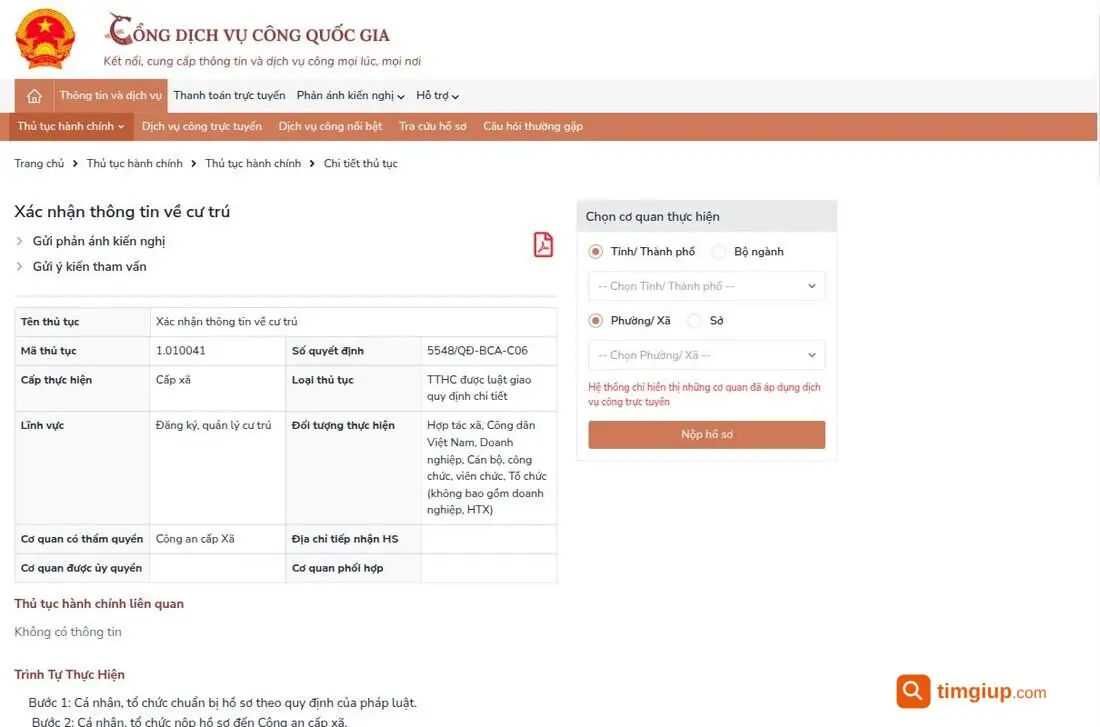1100x727 pixels.
Task: Select the Bộ ngành radio option
Action: [x=718, y=251]
